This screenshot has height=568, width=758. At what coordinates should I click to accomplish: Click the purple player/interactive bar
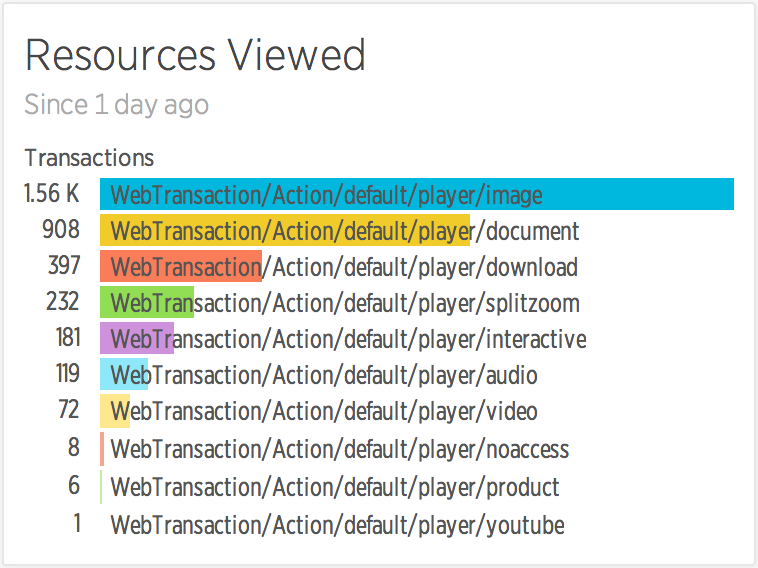[x=137, y=338]
